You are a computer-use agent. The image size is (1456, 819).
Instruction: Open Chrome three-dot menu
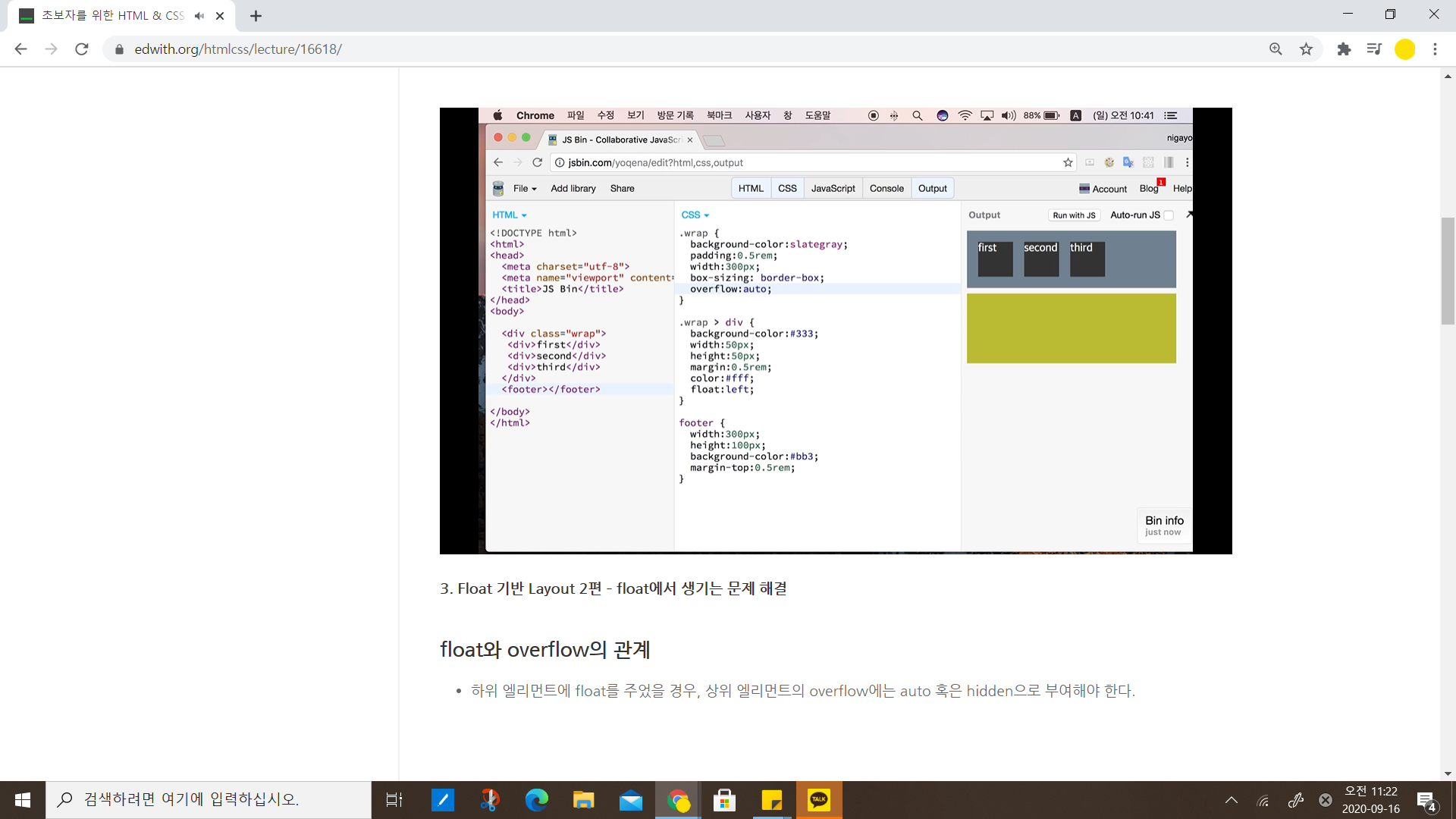(1435, 49)
